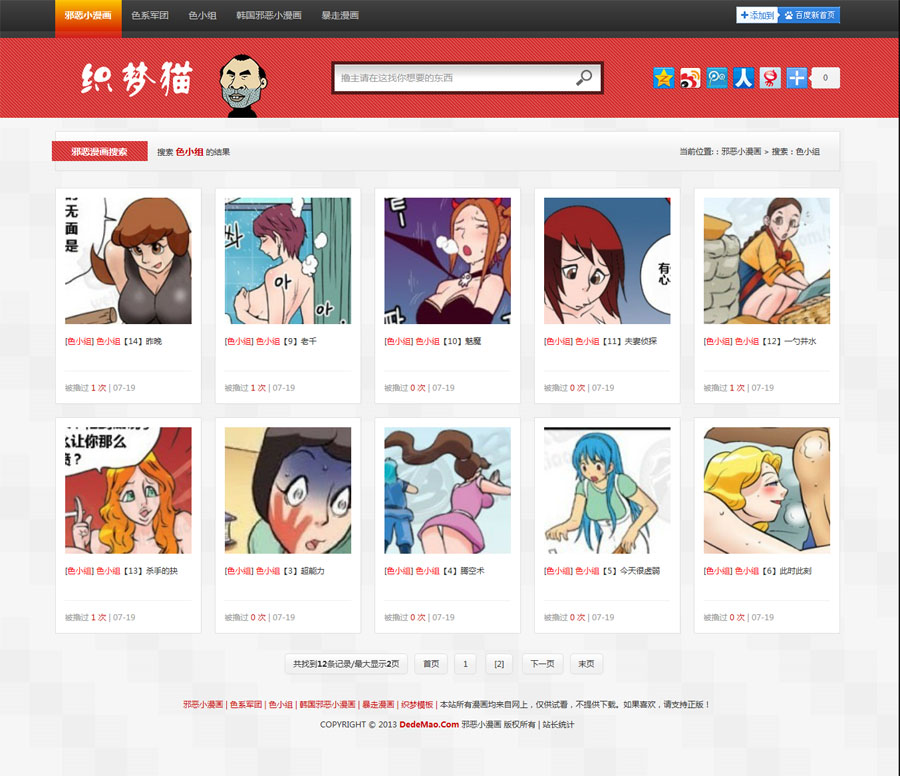Open the 暴走漫画 nav menu item
This screenshot has height=776, width=900.
tap(340, 16)
